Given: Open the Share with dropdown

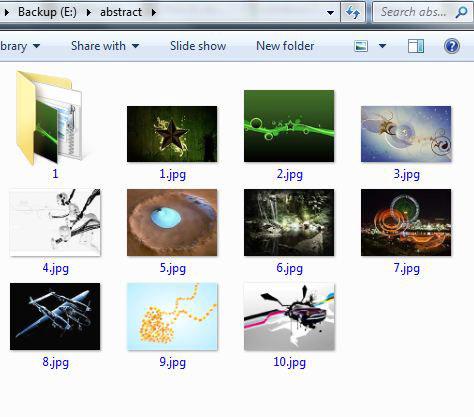Looking at the screenshot, I should [105, 46].
